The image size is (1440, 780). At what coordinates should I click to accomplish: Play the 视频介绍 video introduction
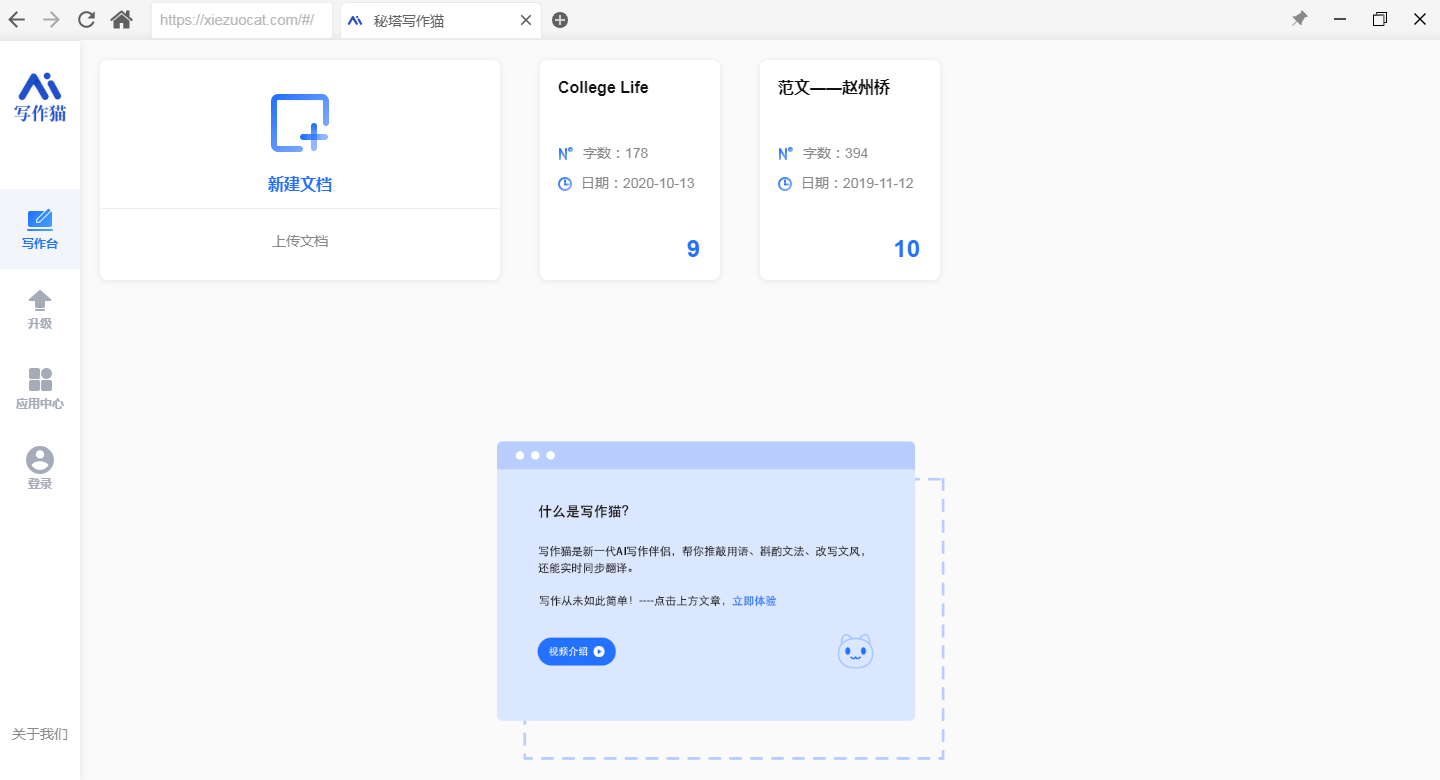(x=576, y=651)
